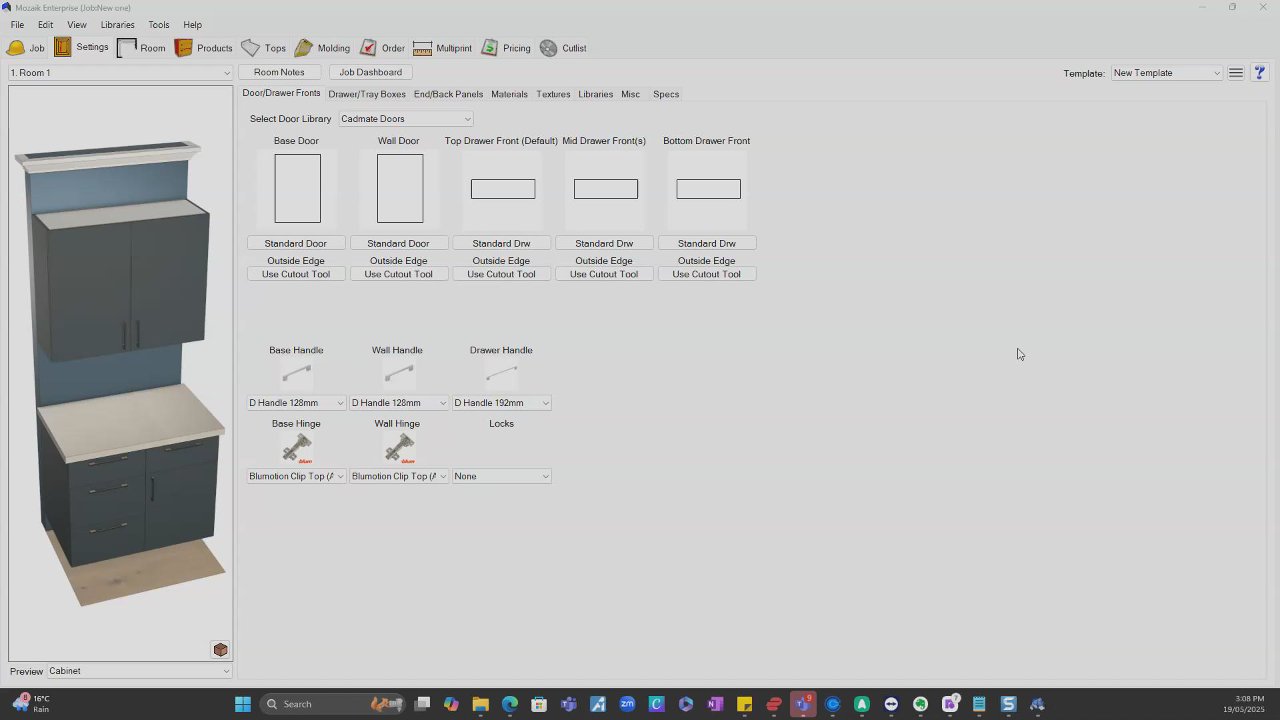Open the Base Hinge dropdown
The height and width of the screenshot is (720, 1280).
(296, 476)
